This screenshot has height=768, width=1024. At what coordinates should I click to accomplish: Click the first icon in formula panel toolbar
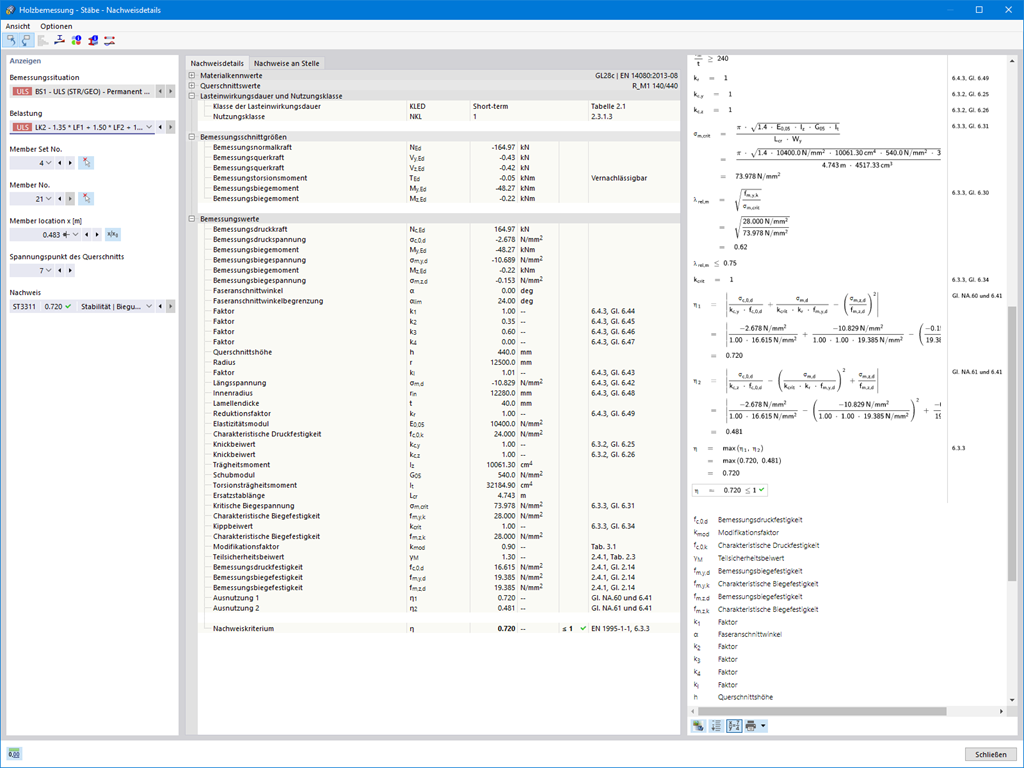[699, 726]
